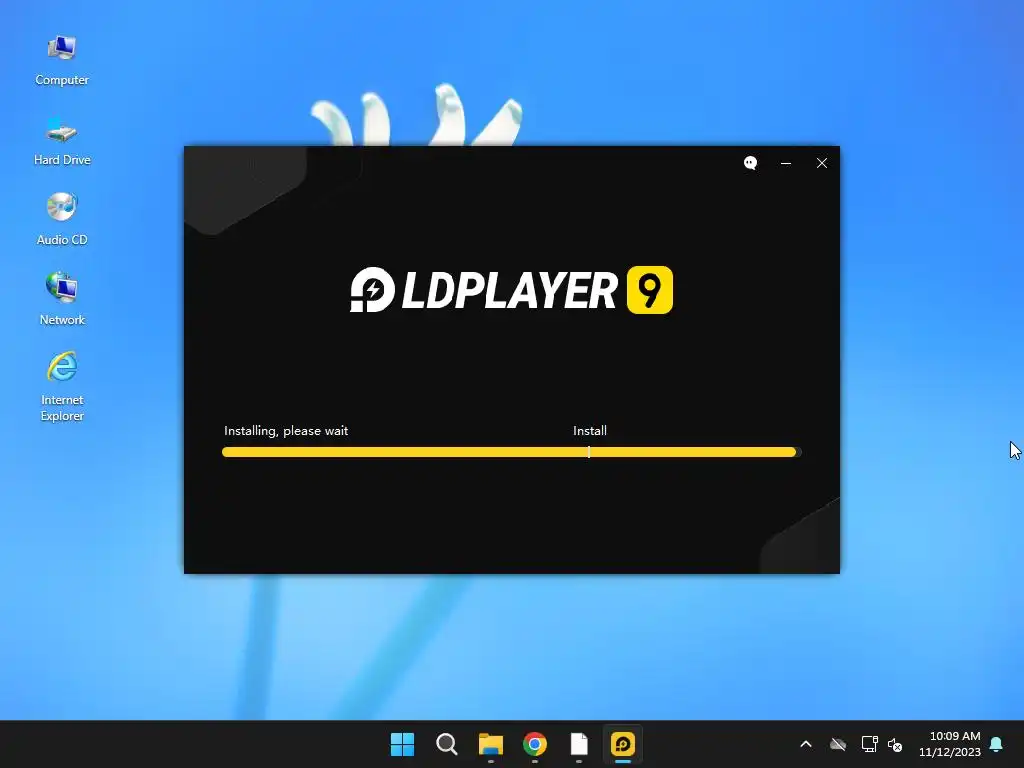Screen dimensions: 1024x768
Task: Select the Audio CD desktop icon
Action: point(62,220)
